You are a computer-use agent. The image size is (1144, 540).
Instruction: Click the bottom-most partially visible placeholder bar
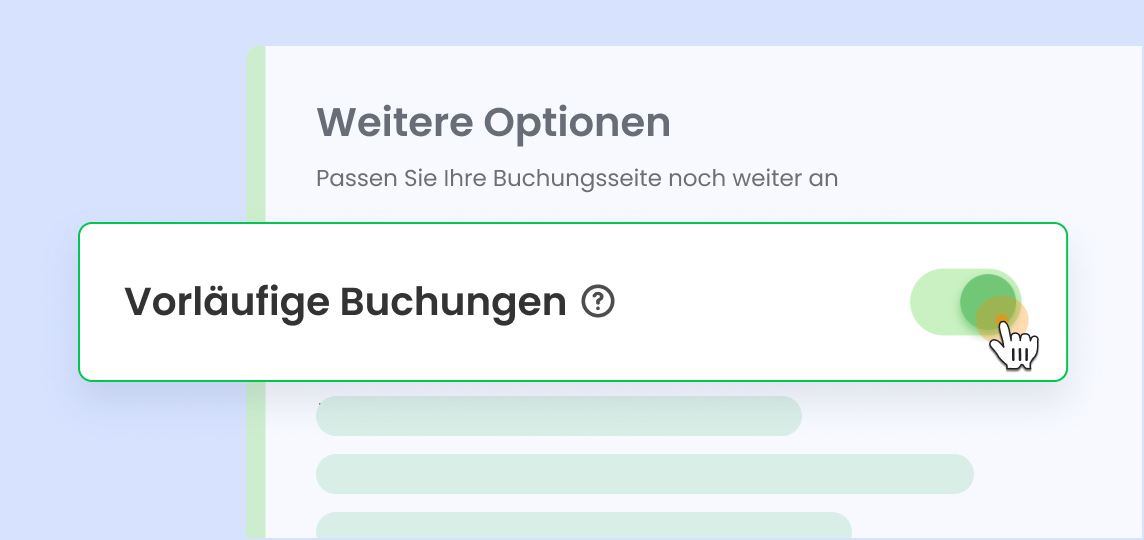[x=583, y=525]
